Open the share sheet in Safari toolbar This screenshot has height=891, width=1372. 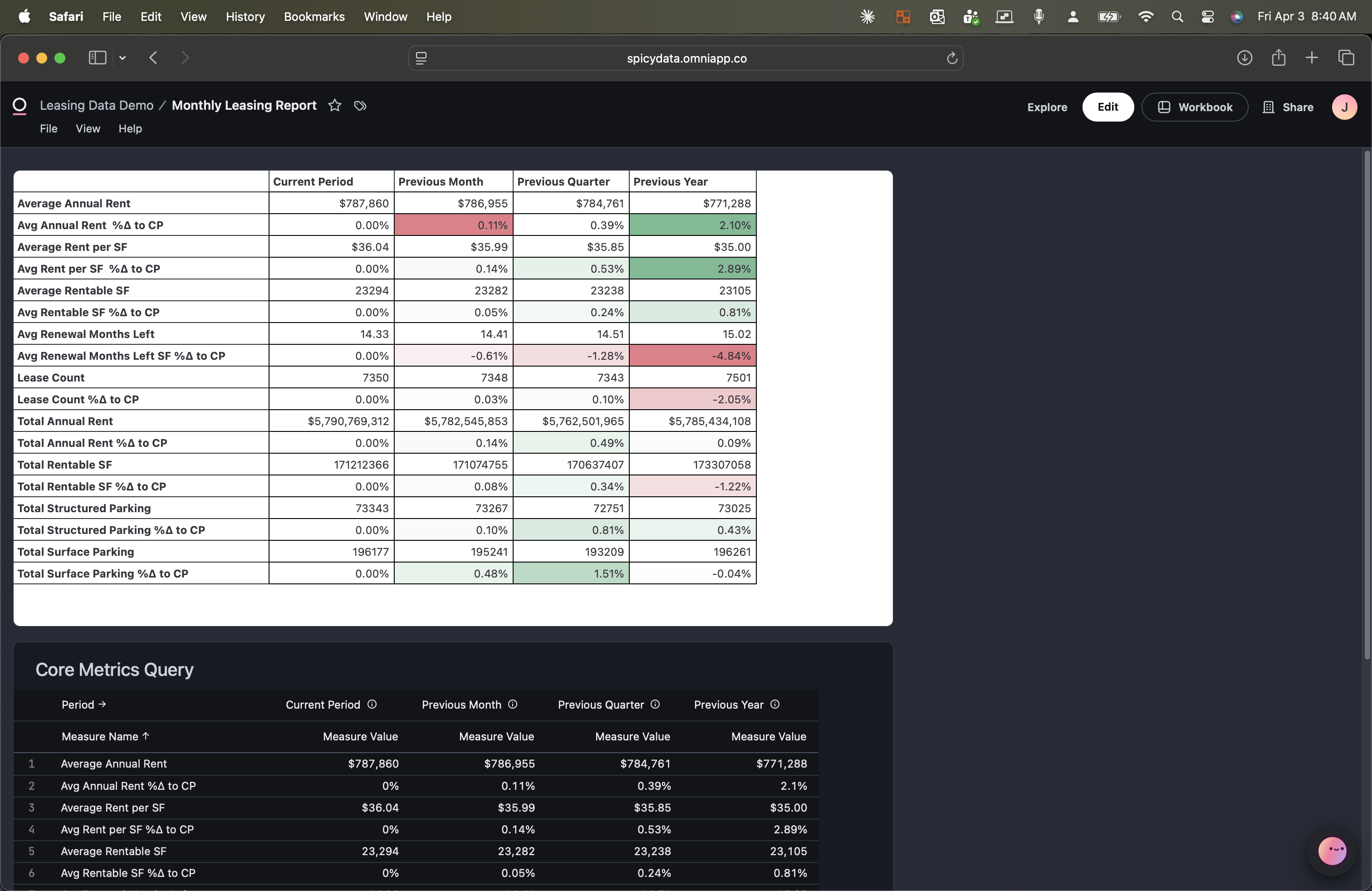tap(1279, 58)
